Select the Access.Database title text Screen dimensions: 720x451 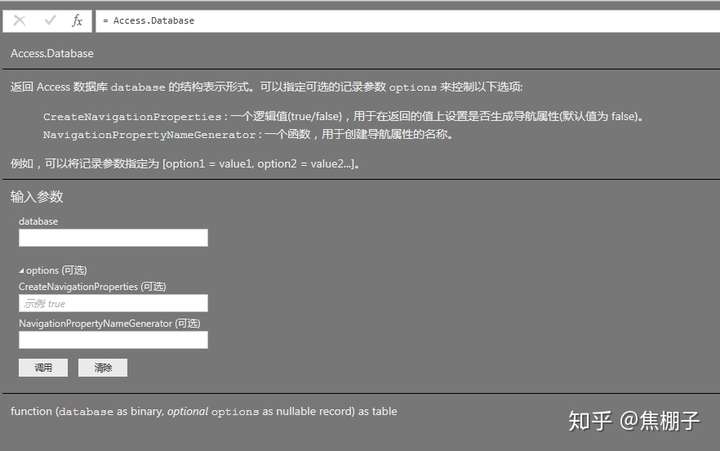click(x=52, y=53)
